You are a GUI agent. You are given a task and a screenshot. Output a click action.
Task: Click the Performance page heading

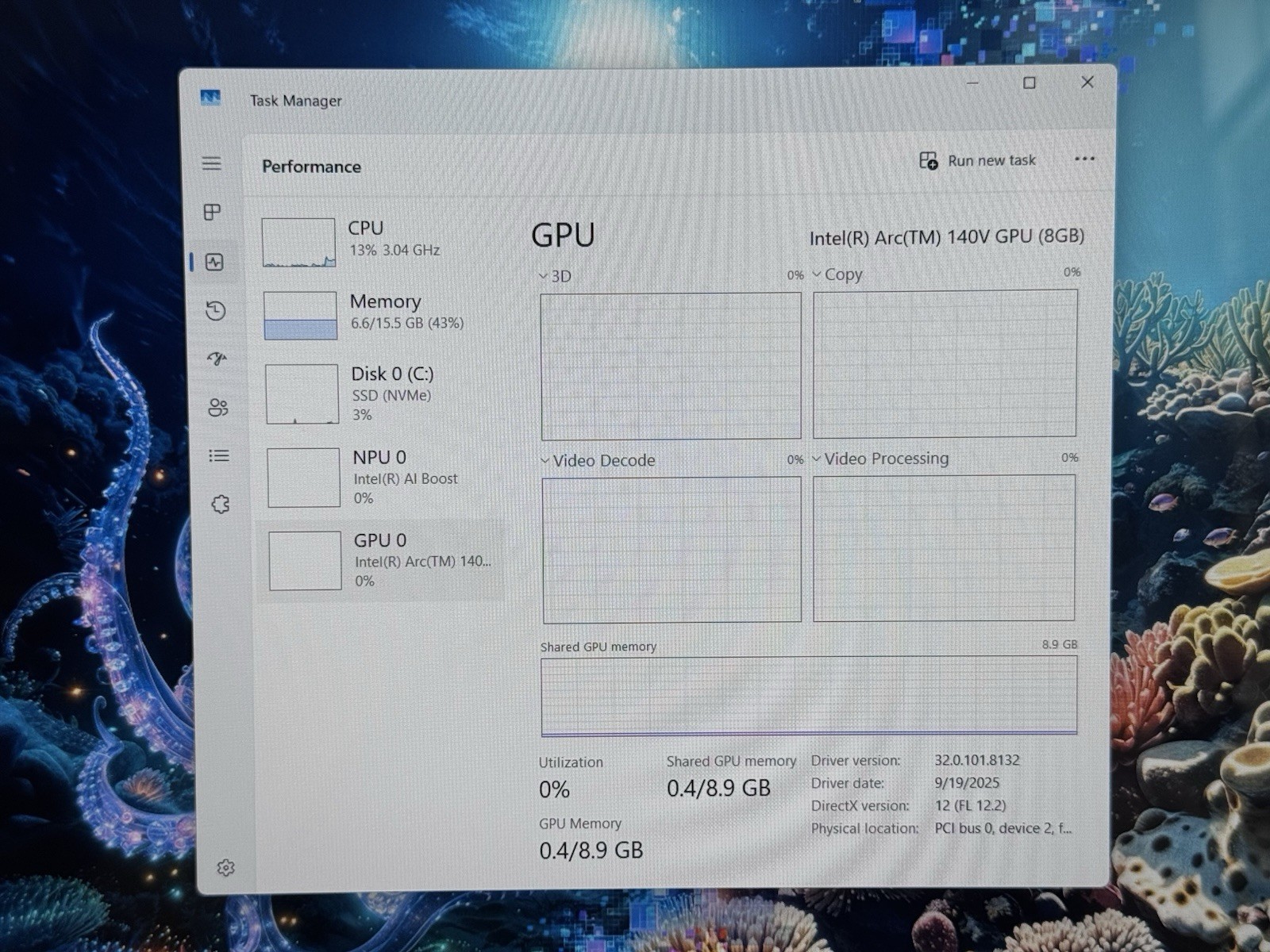click(311, 167)
